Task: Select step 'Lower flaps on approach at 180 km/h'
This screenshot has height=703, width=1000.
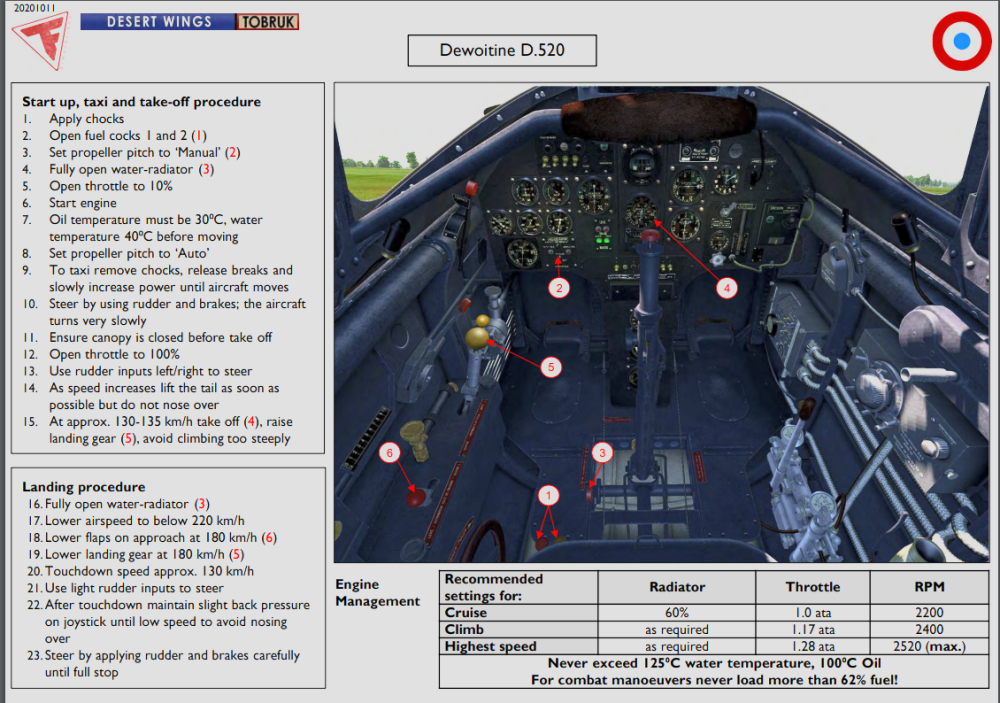Action: 152,538
